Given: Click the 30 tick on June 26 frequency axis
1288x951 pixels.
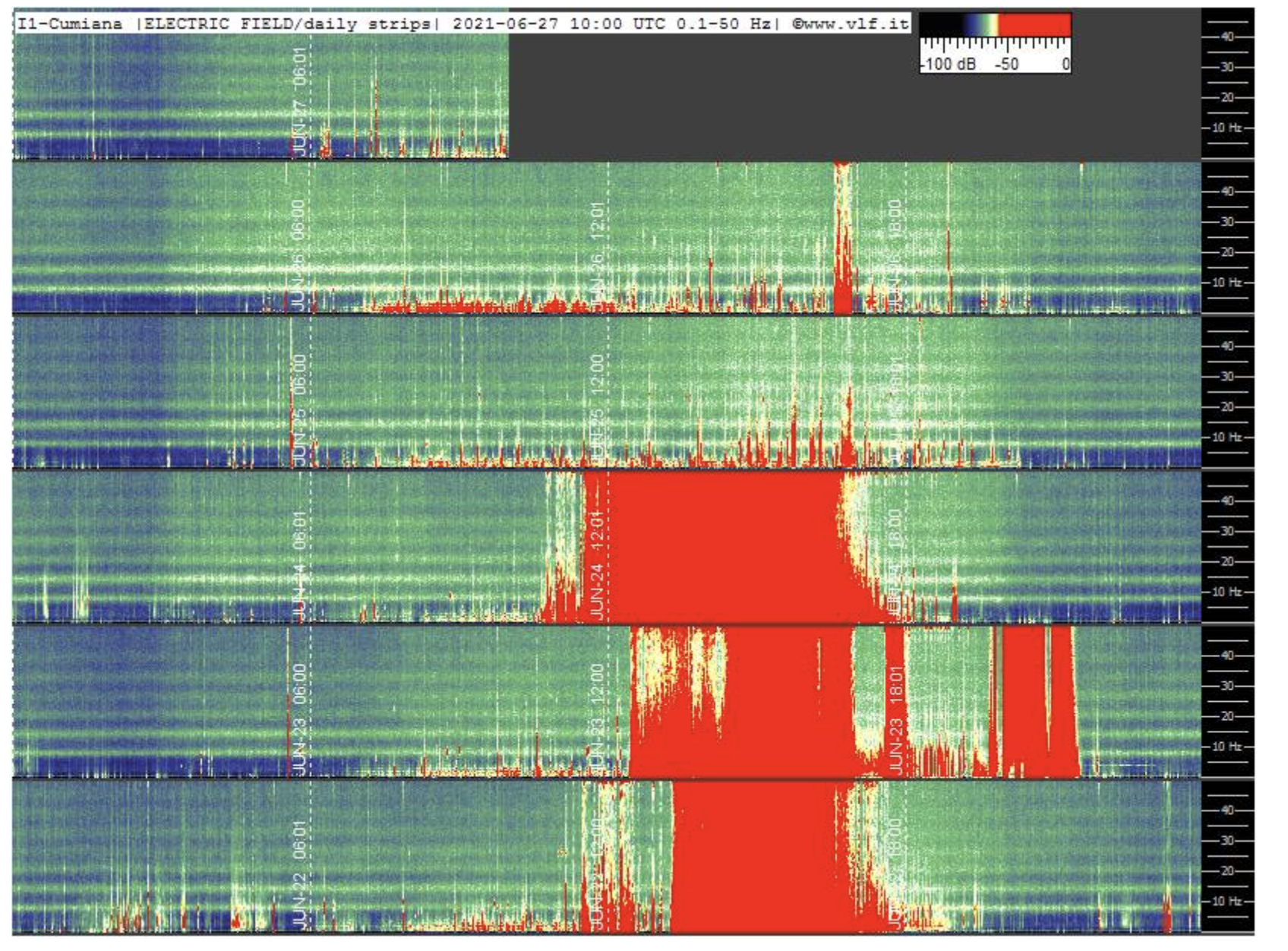Looking at the screenshot, I should pos(1226,222).
